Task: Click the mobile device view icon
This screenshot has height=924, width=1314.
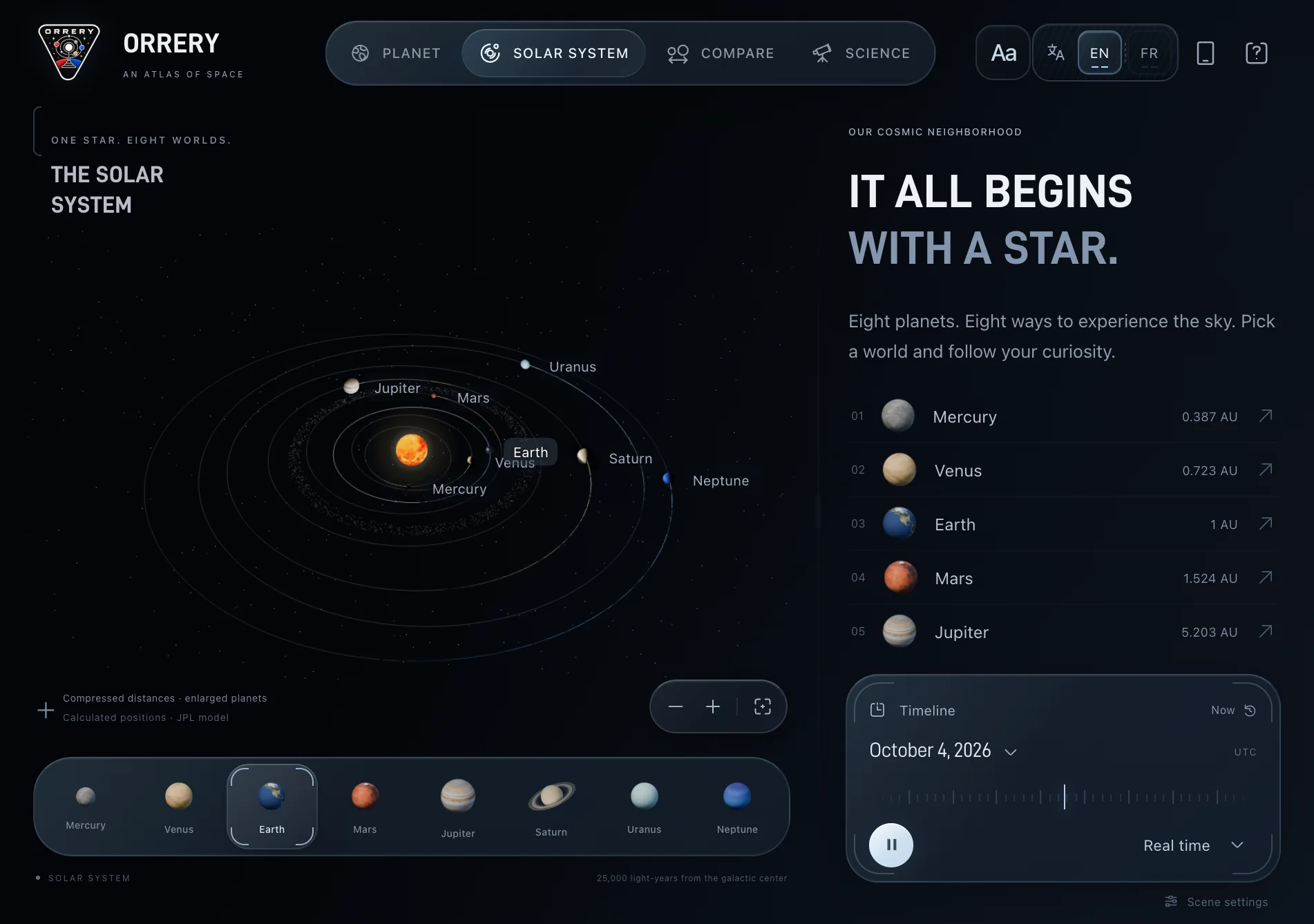Action: pyautogui.click(x=1206, y=53)
